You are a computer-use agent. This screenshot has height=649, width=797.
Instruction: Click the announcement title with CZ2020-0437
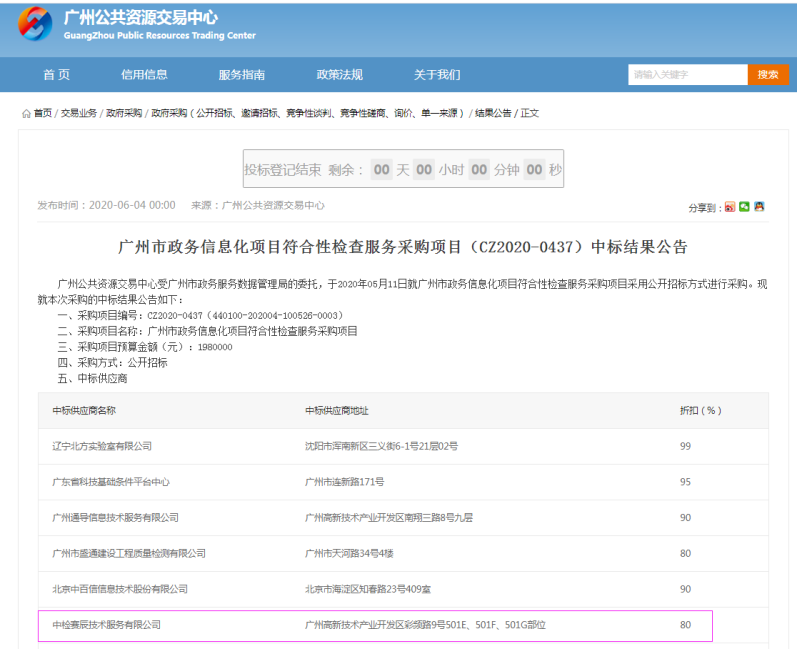(403, 247)
